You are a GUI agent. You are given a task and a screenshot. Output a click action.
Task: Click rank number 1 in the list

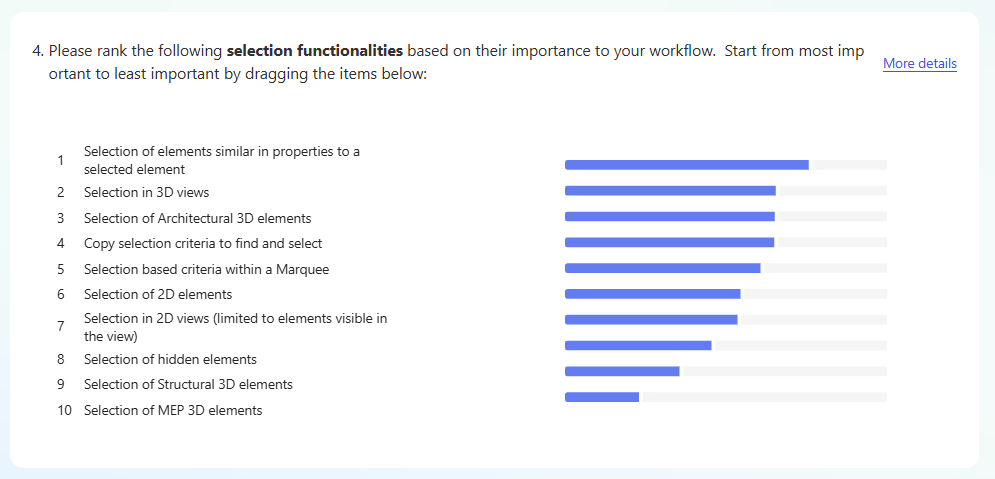(61, 160)
